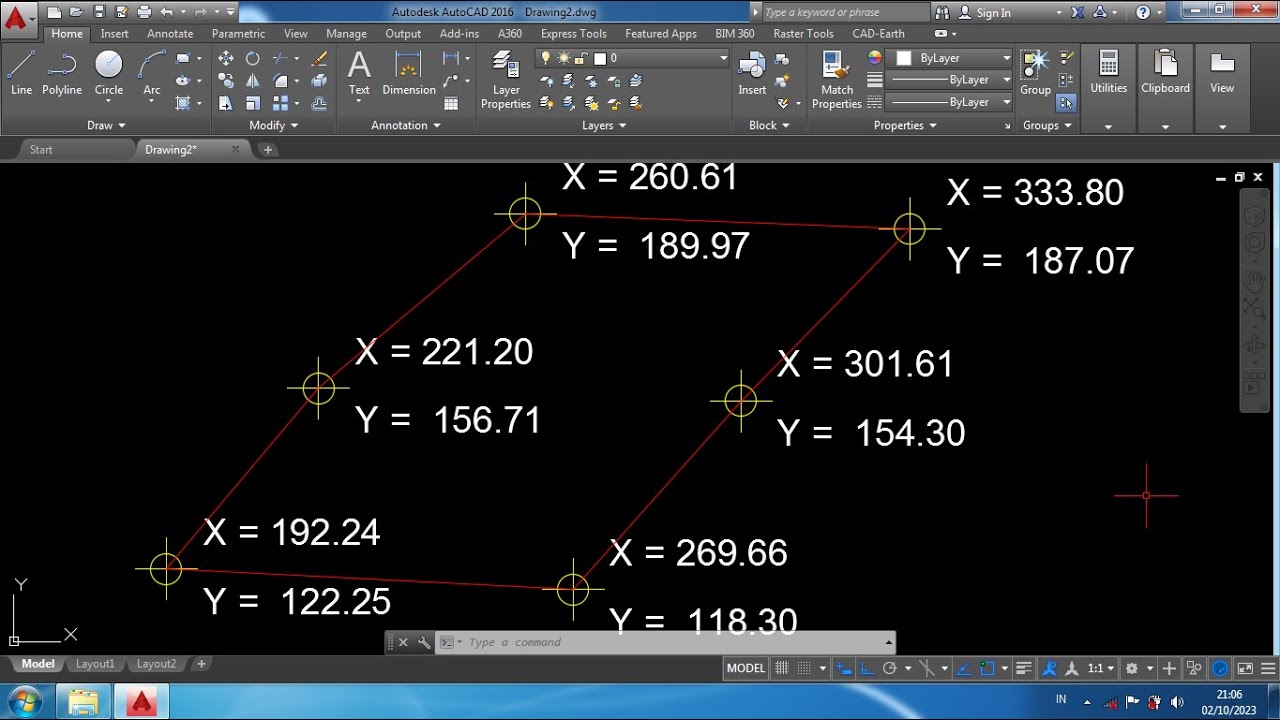Toggle drawing grid display in status bar
Screen dimensions: 1280x720
click(x=782, y=669)
